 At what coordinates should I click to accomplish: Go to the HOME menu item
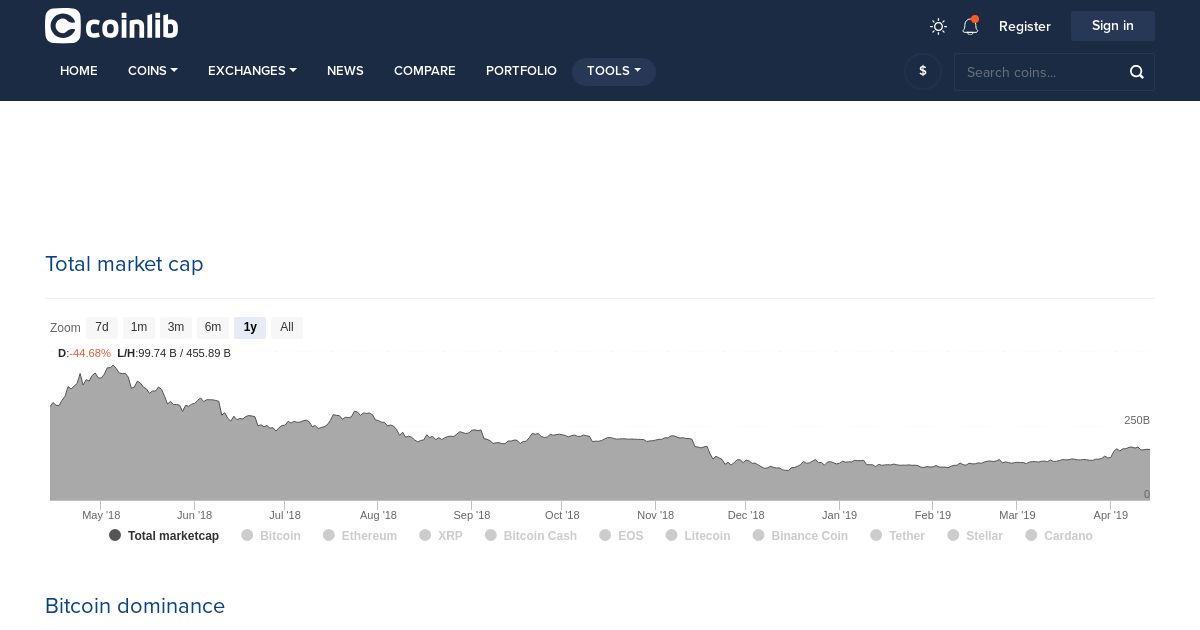79,71
